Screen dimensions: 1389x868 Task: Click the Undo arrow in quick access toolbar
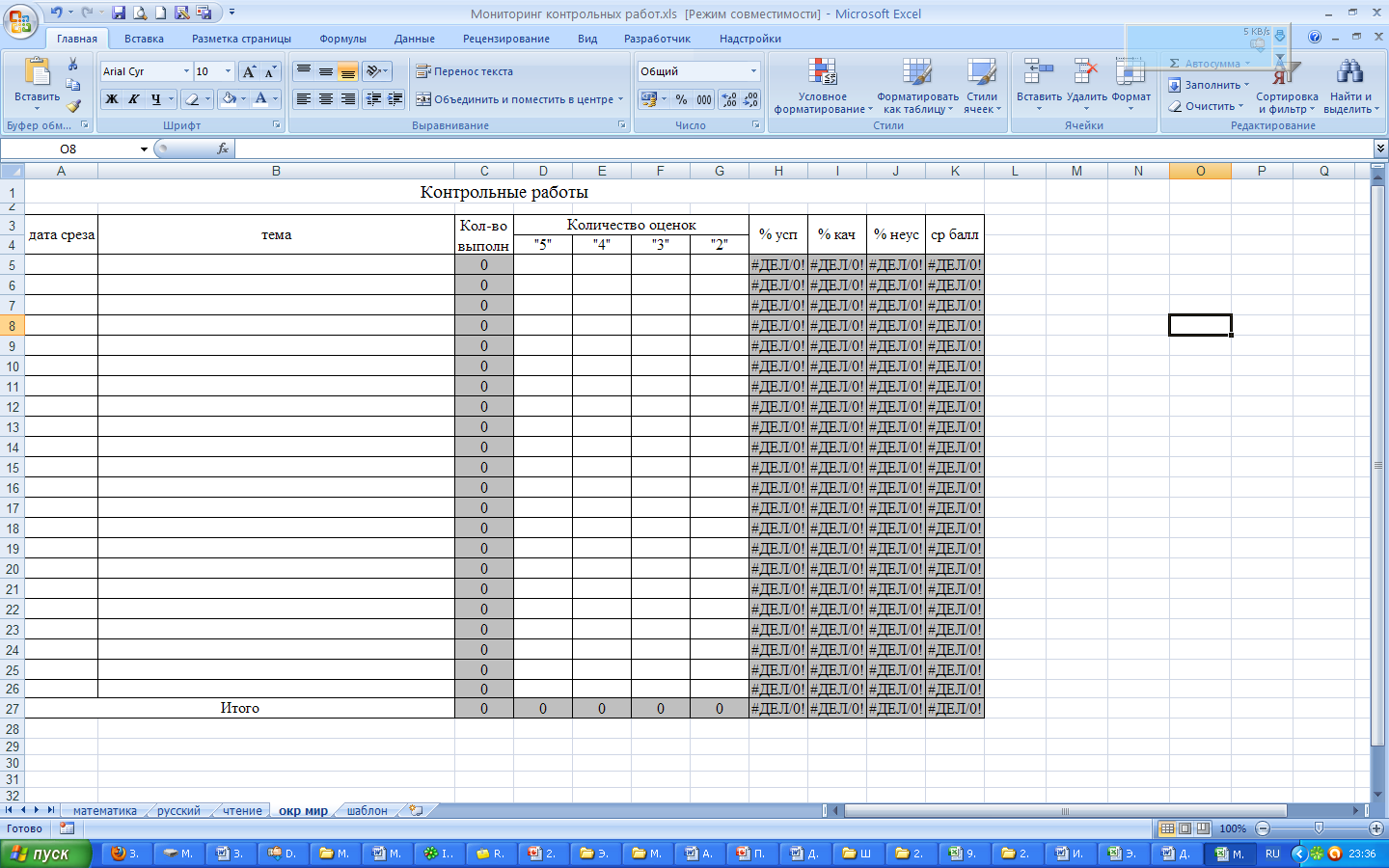point(56,13)
